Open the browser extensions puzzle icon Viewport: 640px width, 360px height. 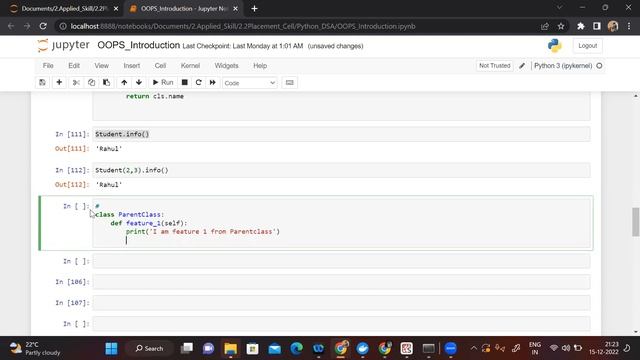click(x=580, y=26)
